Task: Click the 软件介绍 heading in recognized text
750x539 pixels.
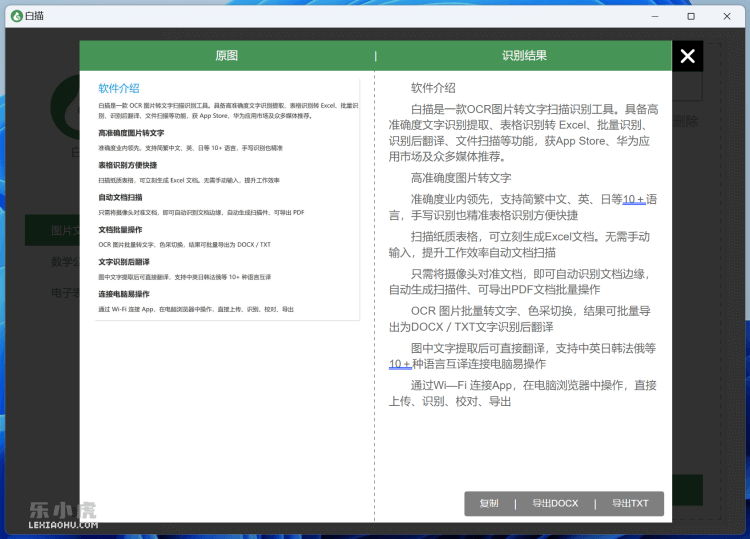Action: (433, 88)
